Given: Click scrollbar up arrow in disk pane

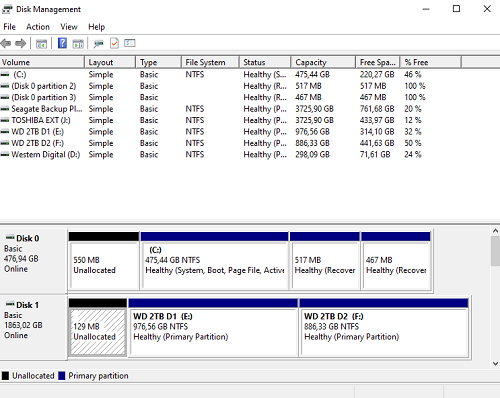Looking at the screenshot, I should pos(495,231).
